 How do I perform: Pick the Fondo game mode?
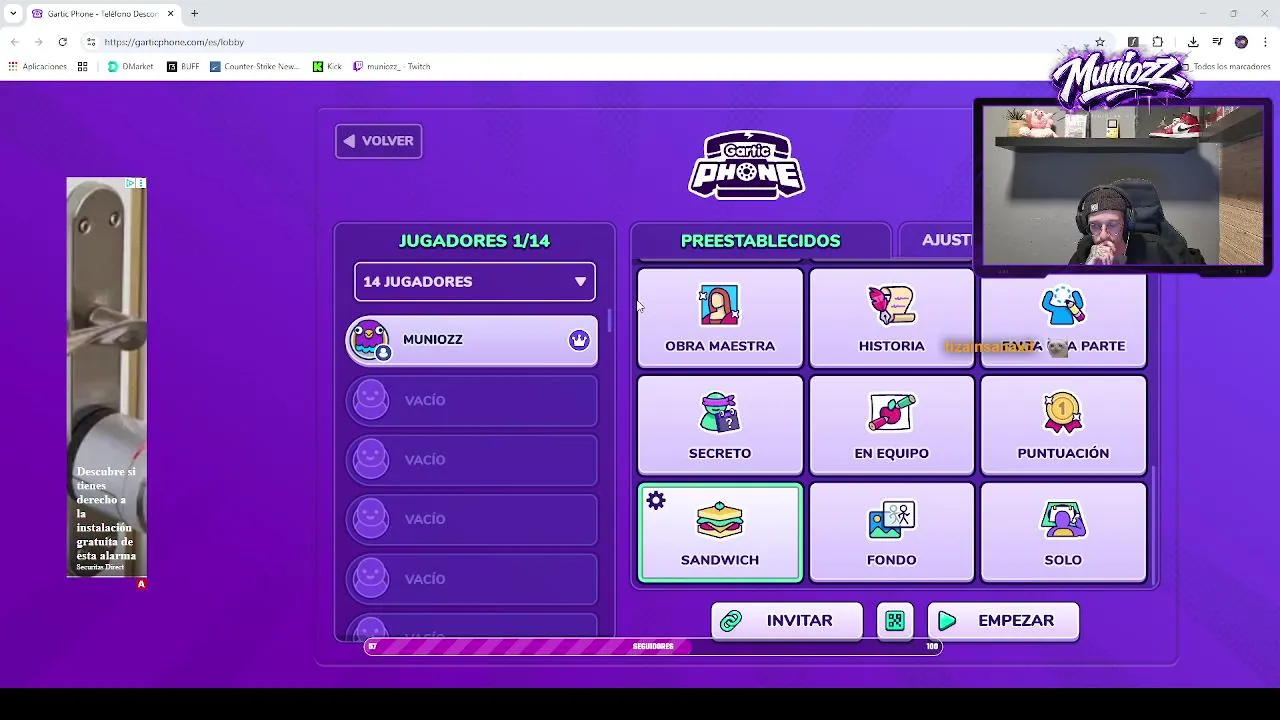891,532
